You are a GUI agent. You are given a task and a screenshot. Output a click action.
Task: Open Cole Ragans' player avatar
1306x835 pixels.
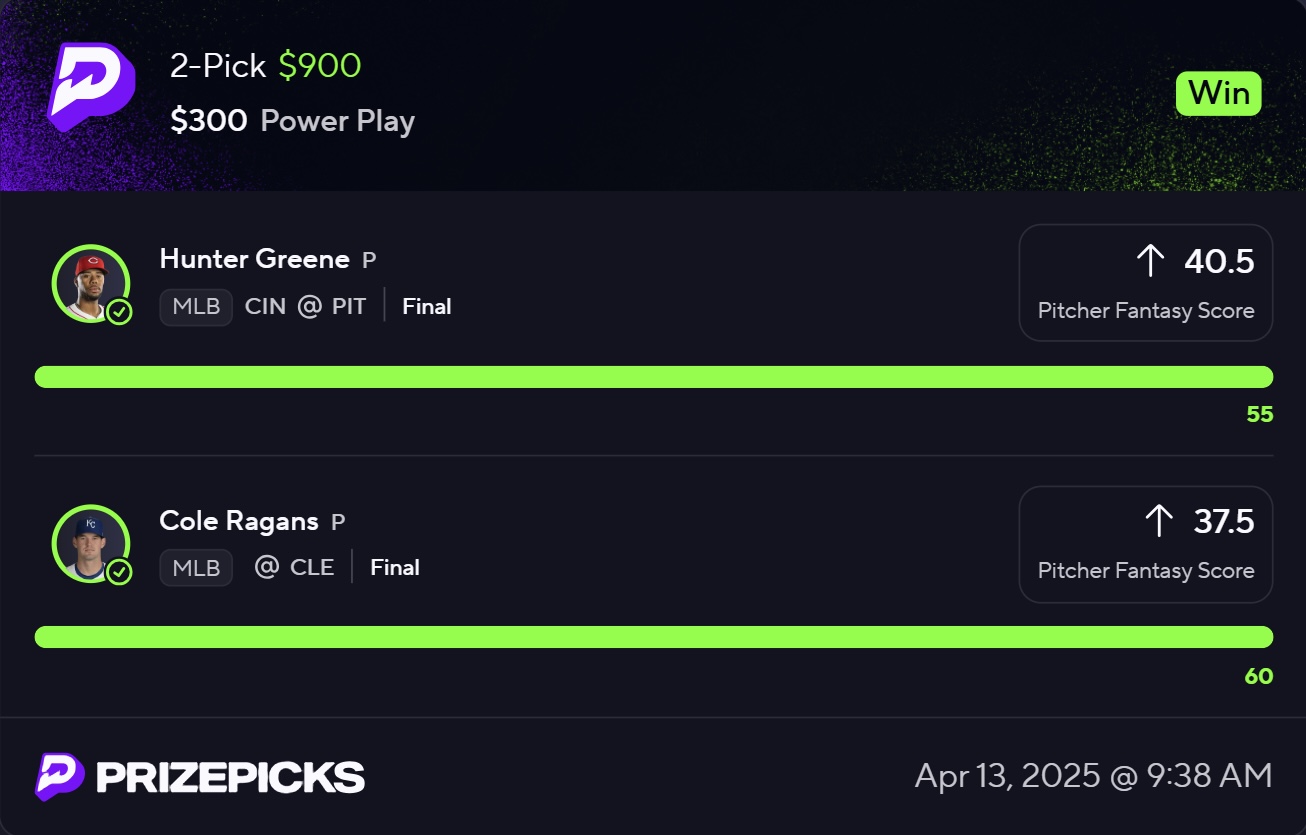point(91,545)
